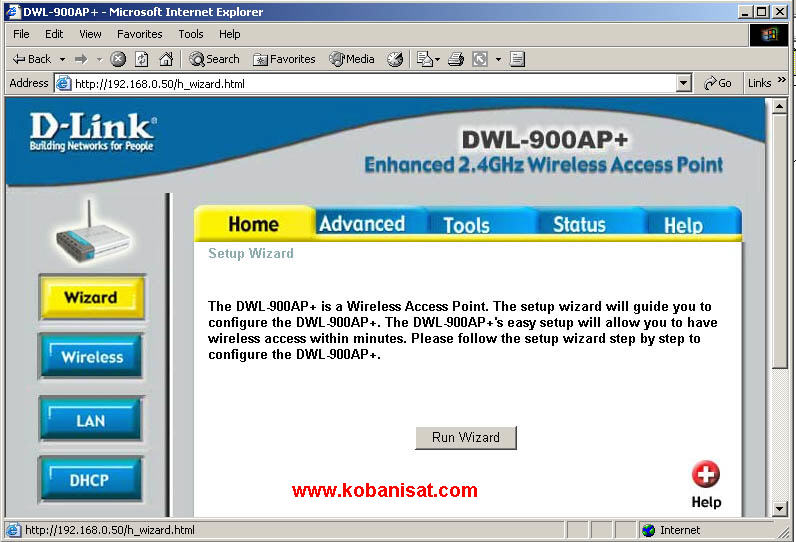Switch to the Advanced tab
796x542 pixels.
click(362, 224)
